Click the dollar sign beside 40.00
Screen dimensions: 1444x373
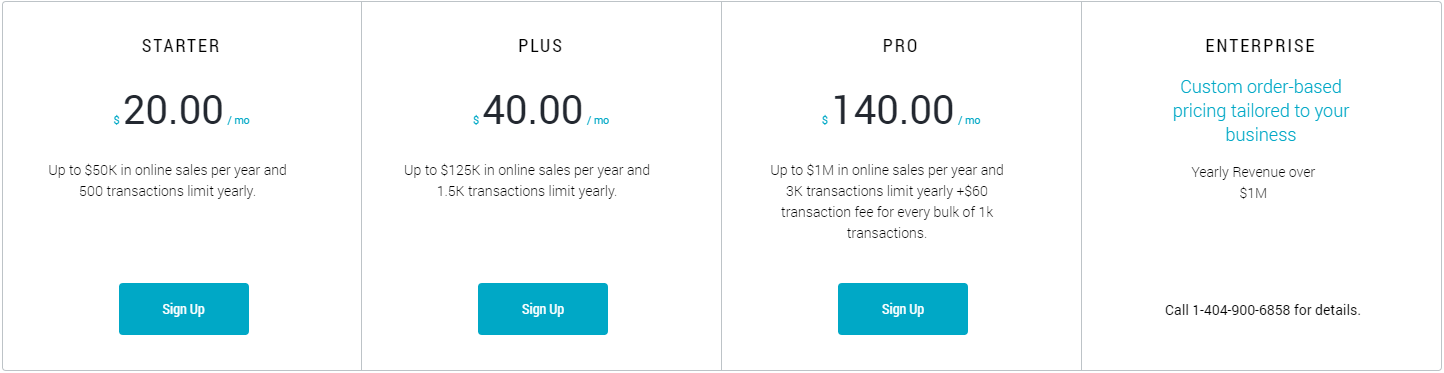click(x=476, y=120)
